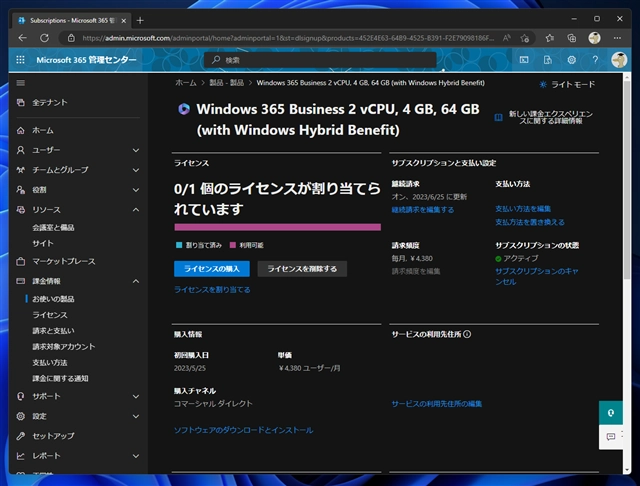Click browser back arrow button

[22, 38]
